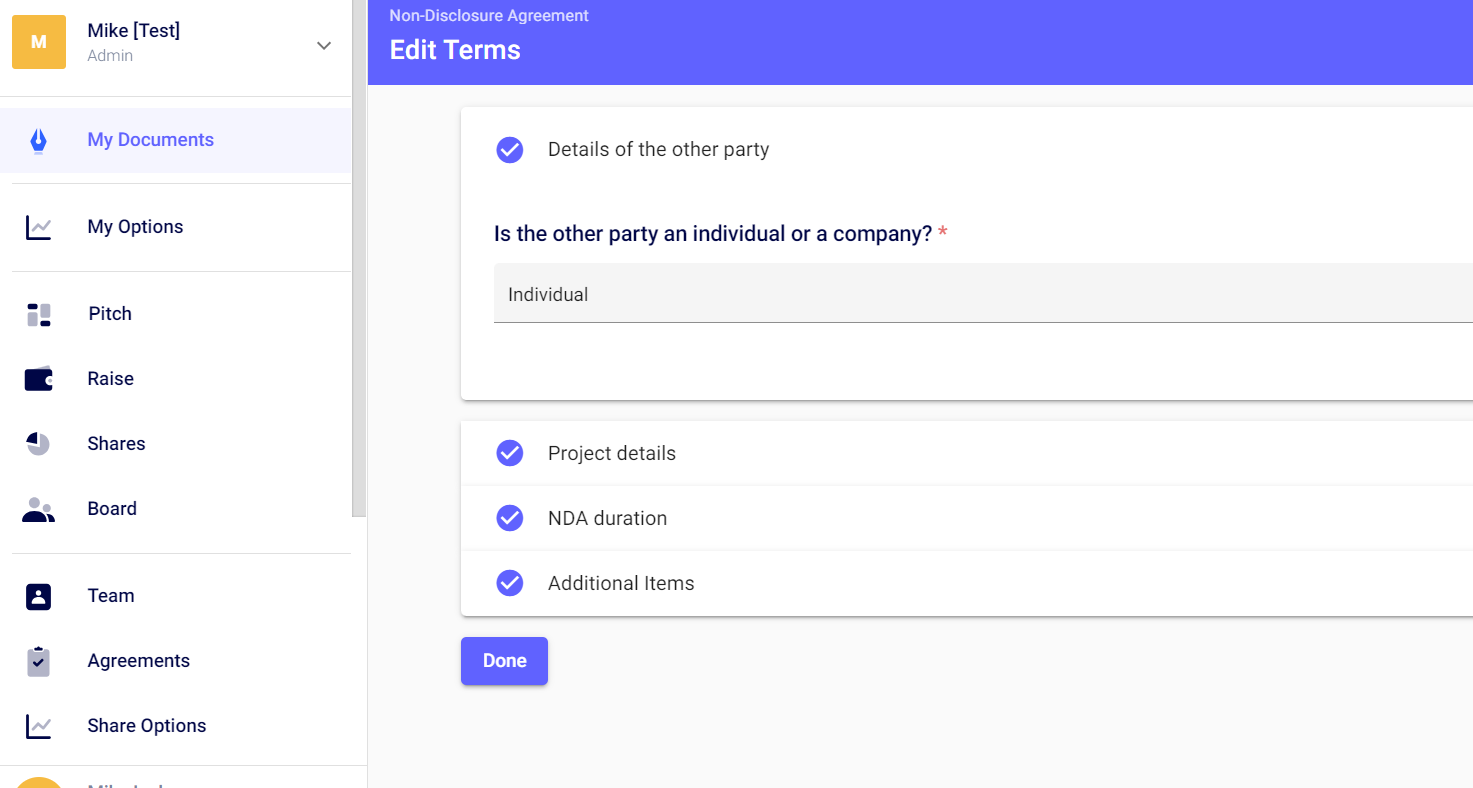This screenshot has height=788, width=1473.
Task: Select the Pitch sidebar icon
Action: tap(38, 315)
